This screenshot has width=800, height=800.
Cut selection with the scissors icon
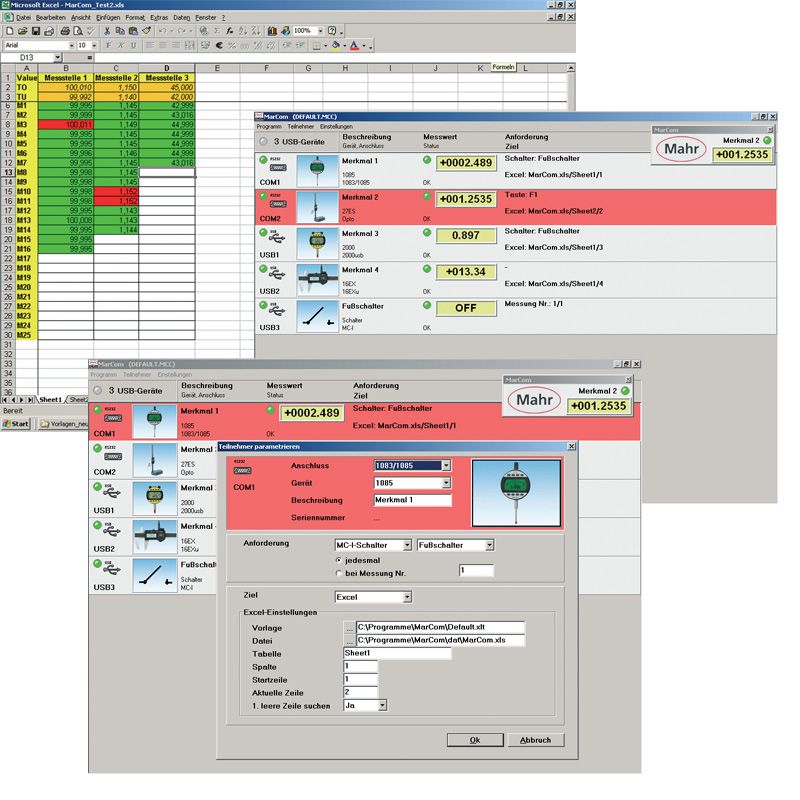tap(107, 31)
